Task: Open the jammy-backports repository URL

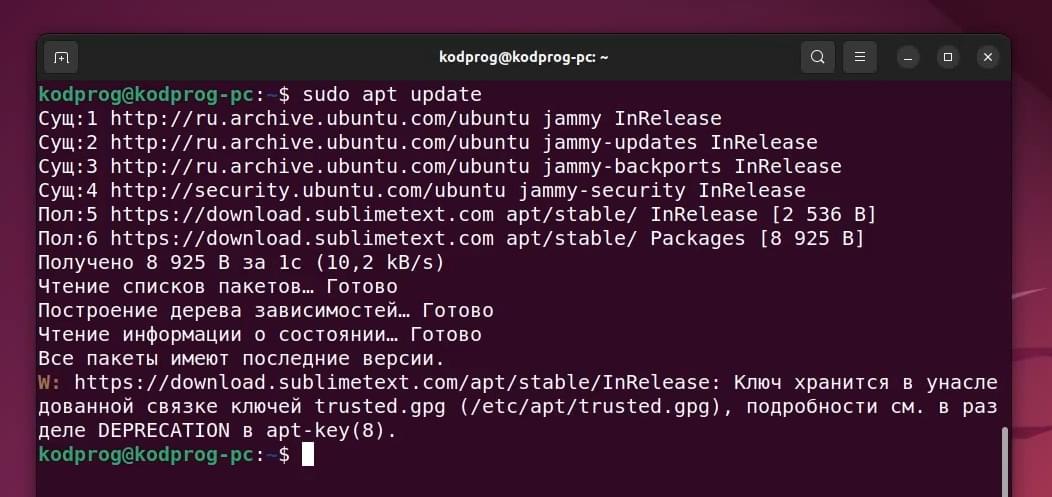Action: 320,167
